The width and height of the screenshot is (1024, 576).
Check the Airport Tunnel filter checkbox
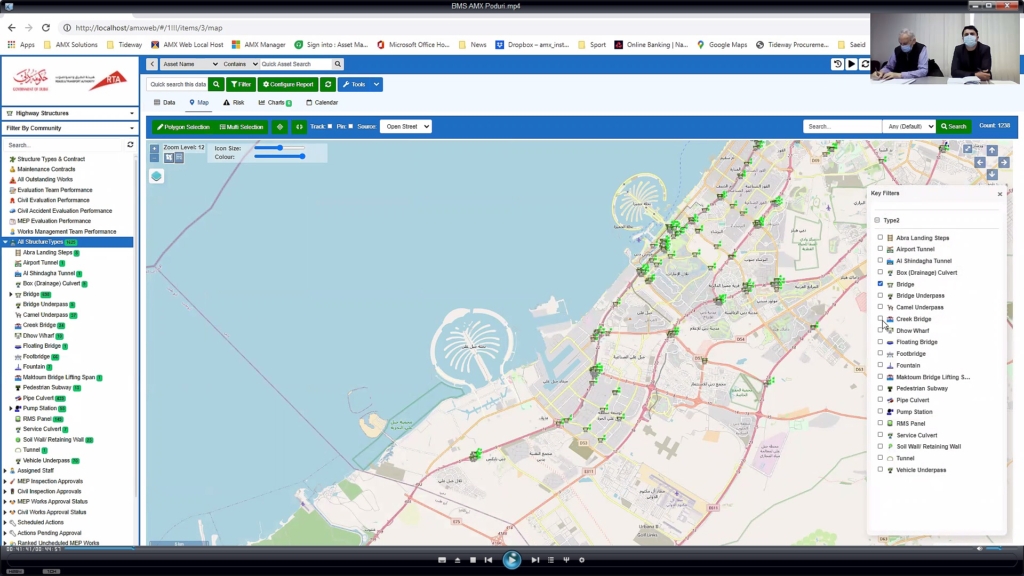point(880,249)
